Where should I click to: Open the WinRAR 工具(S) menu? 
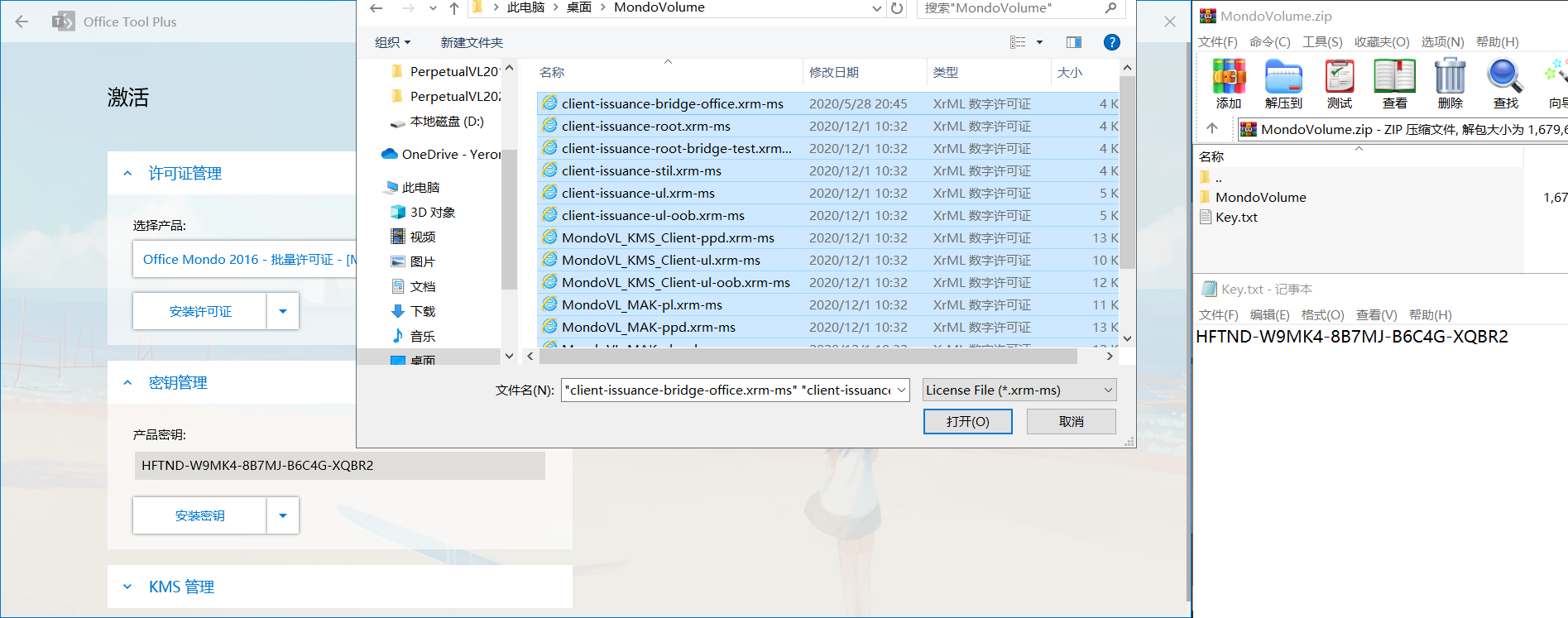pos(1321,41)
